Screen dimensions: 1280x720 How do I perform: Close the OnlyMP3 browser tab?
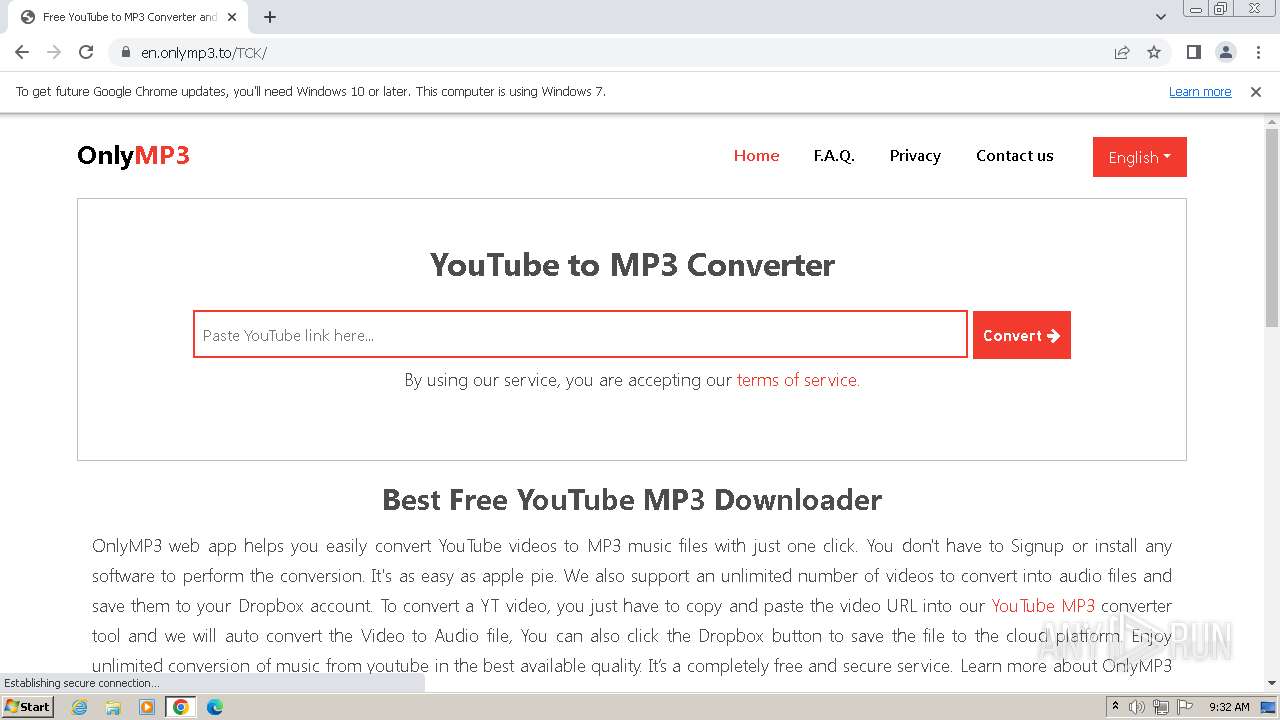tap(233, 17)
